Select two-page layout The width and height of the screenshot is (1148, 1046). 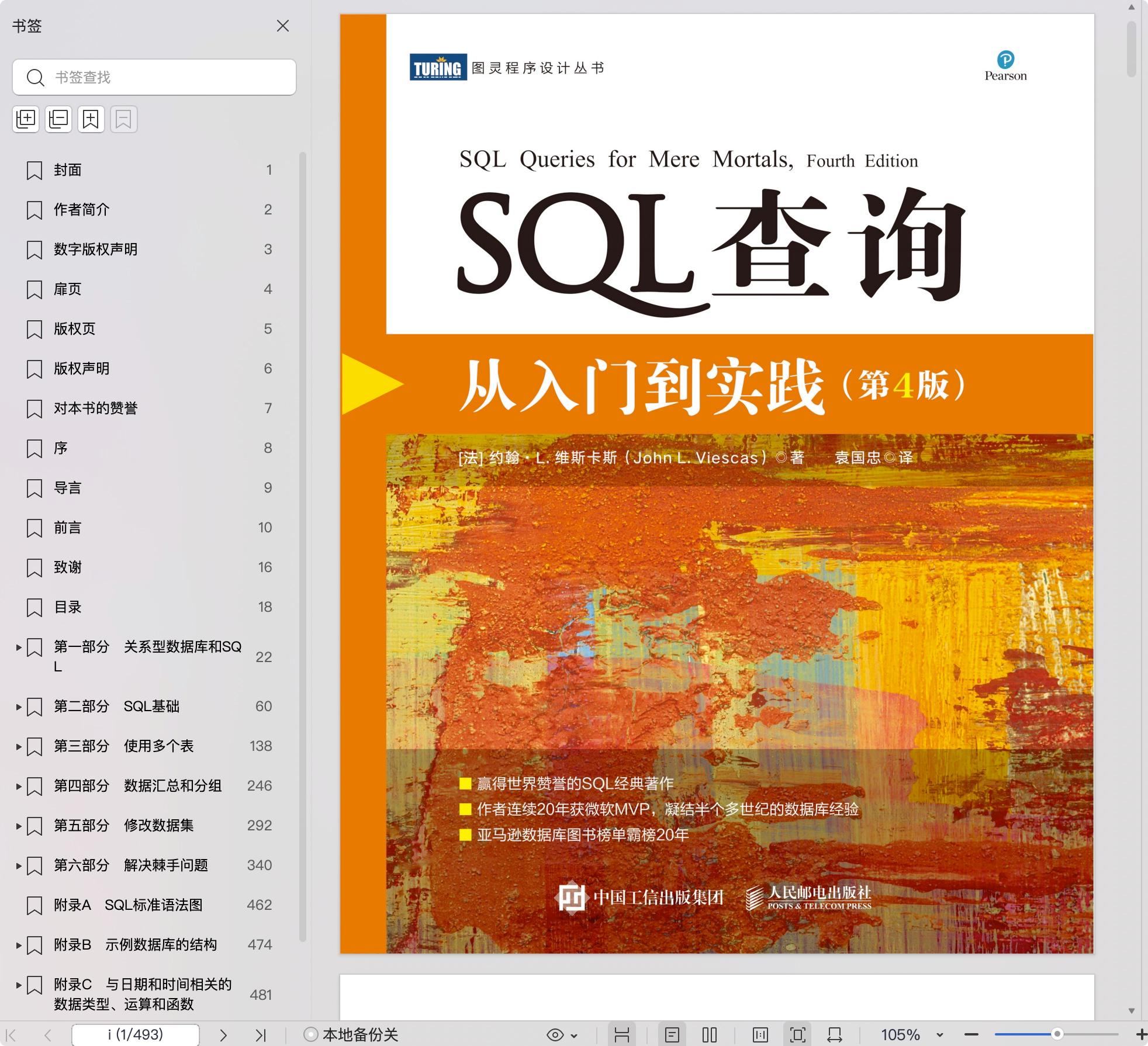tap(710, 1035)
